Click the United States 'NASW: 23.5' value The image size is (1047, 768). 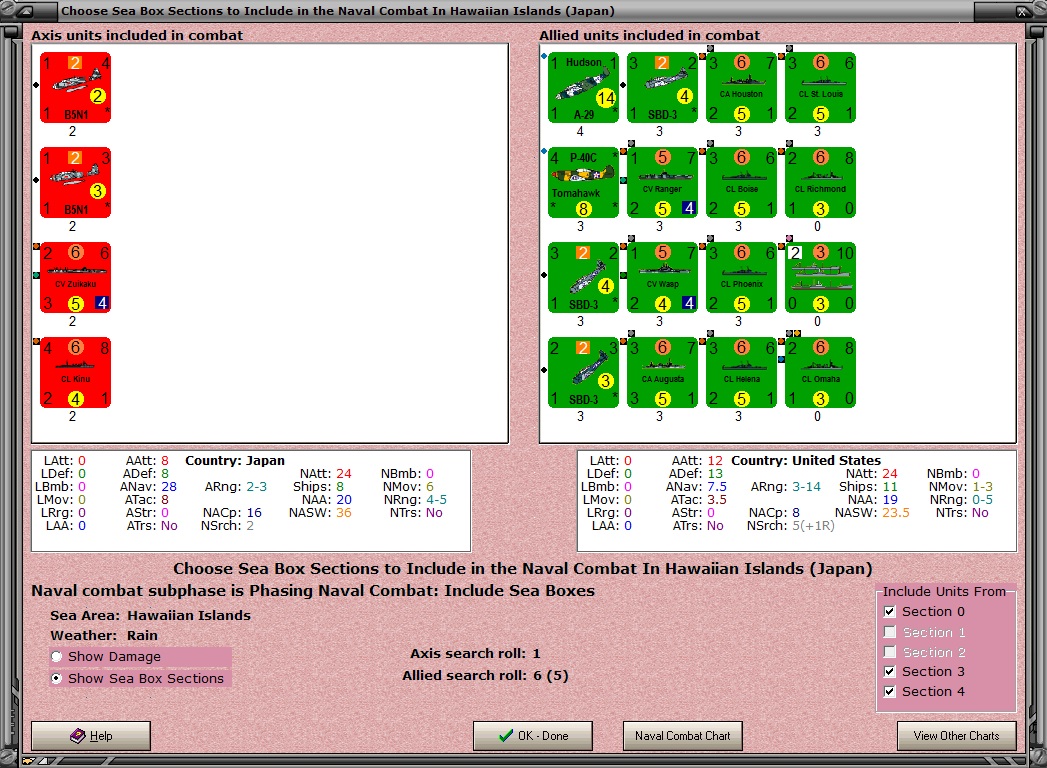(x=872, y=513)
